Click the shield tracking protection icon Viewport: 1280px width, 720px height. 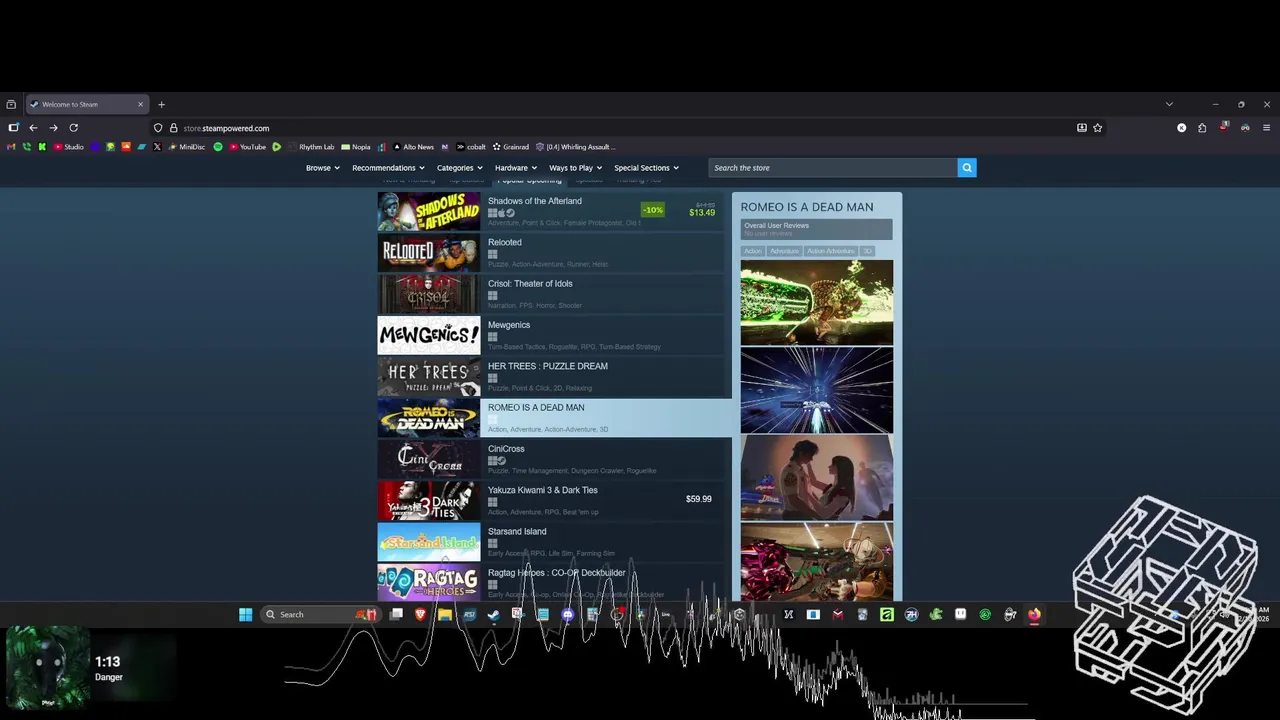click(x=158, y=128)
